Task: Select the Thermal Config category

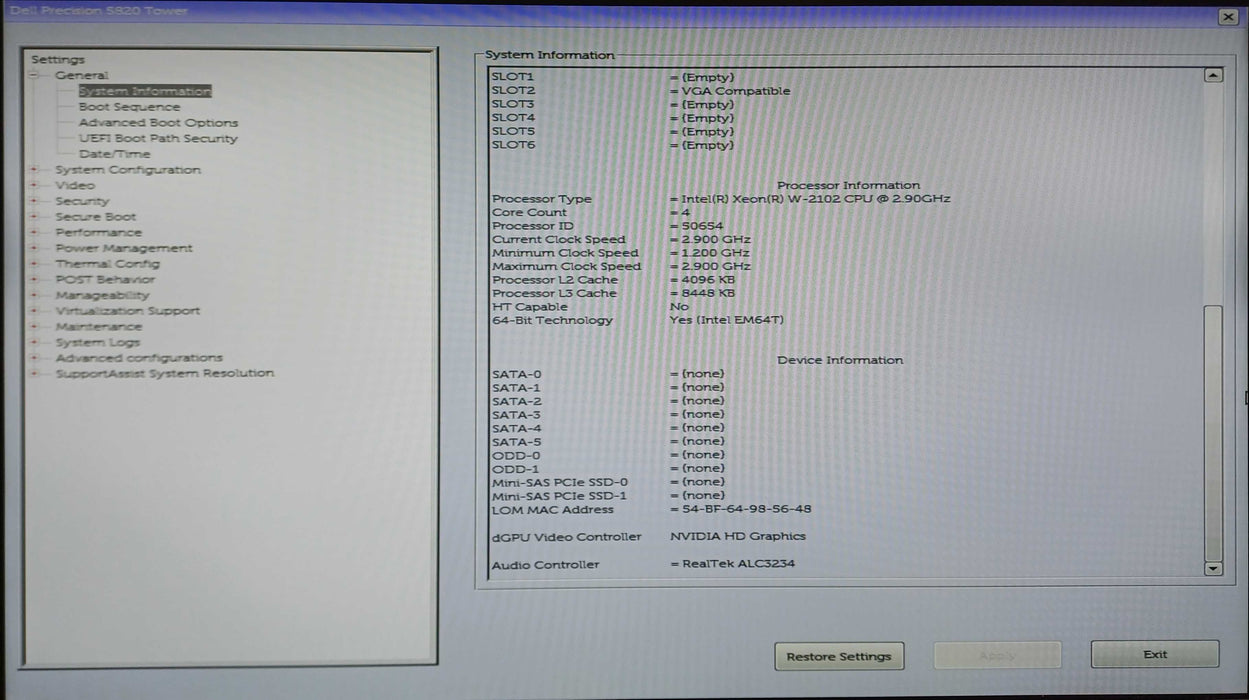Action: (107, 264)
